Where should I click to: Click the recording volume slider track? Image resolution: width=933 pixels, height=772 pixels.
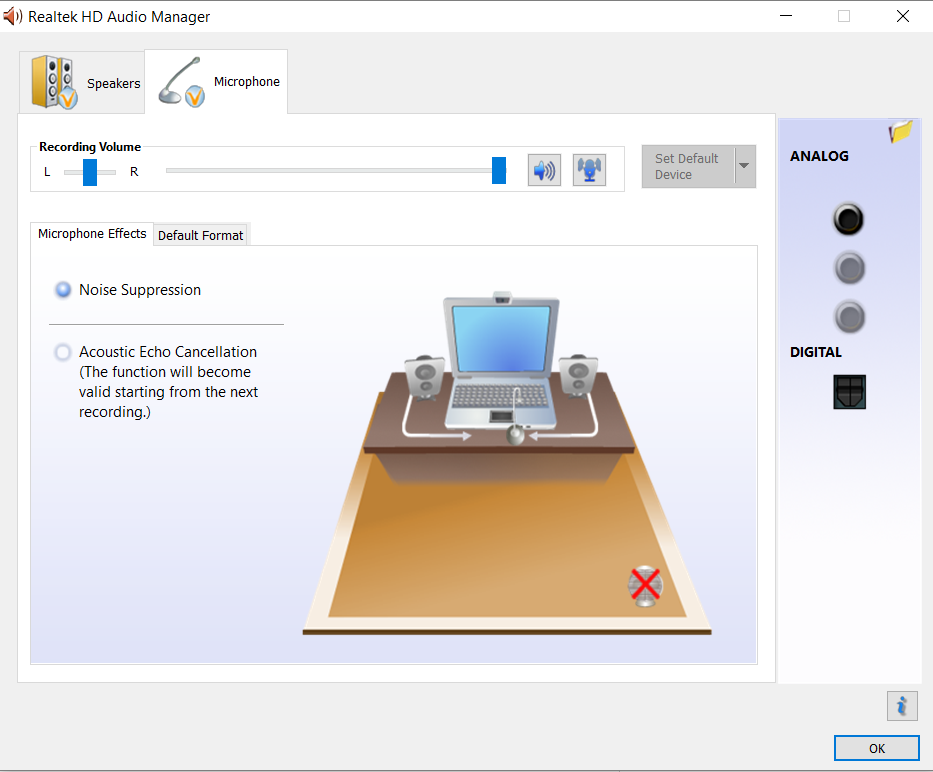pos(330,171)
